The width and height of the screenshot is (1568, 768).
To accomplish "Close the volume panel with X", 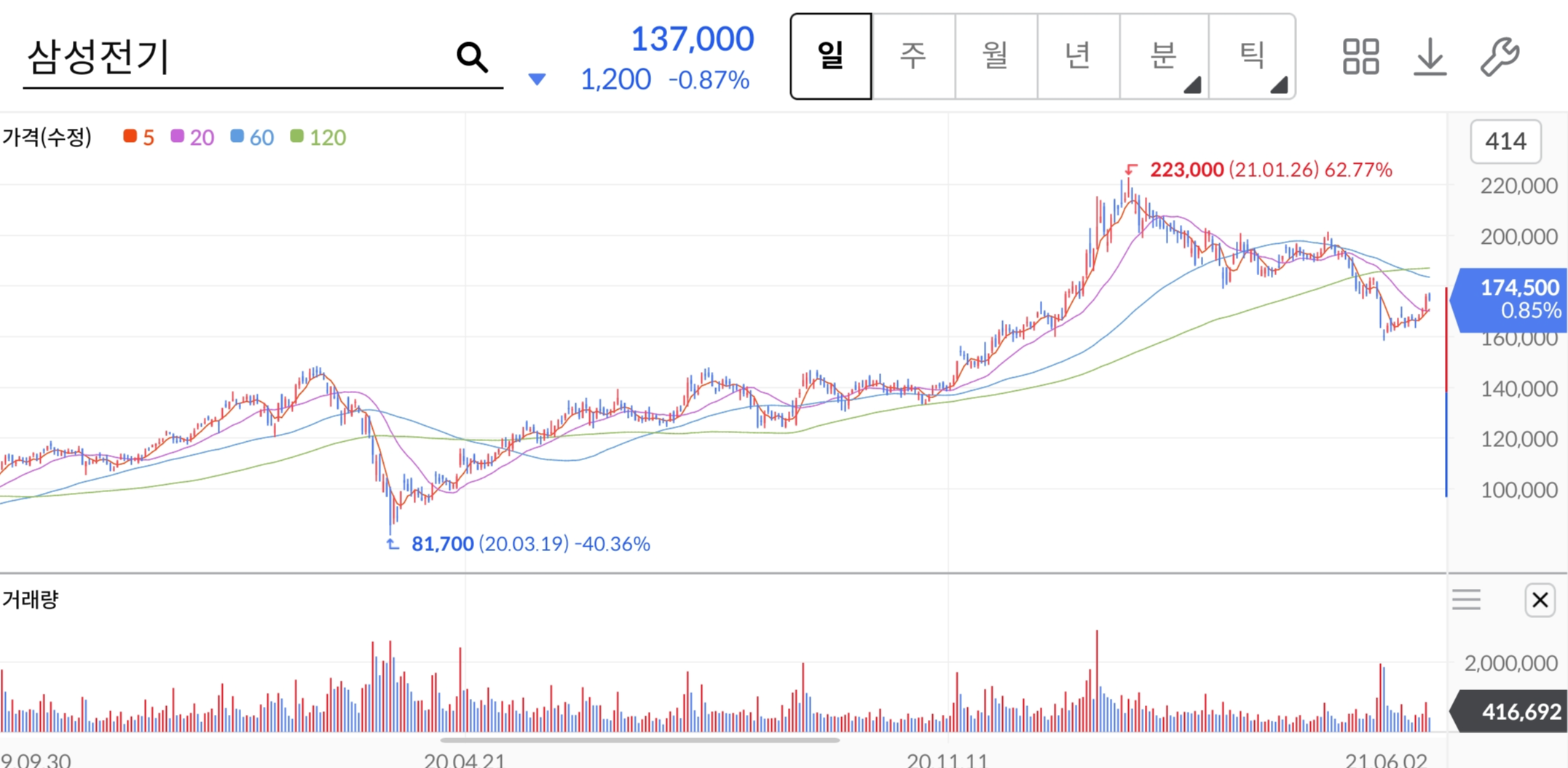I will pos(1540,600).
